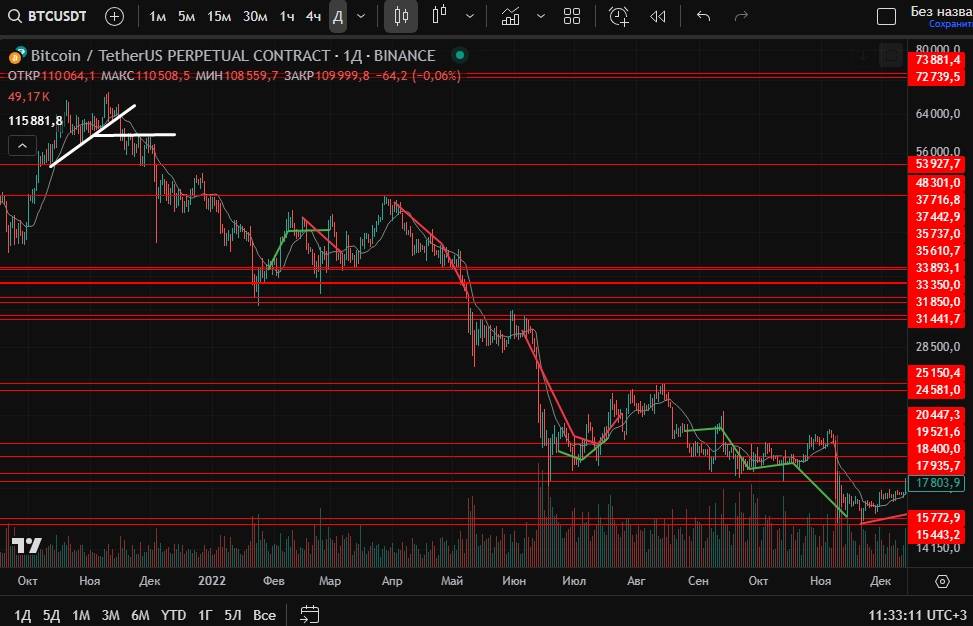
Task: Click the BTCUSDT symbol search button
Action: [47, 16]
